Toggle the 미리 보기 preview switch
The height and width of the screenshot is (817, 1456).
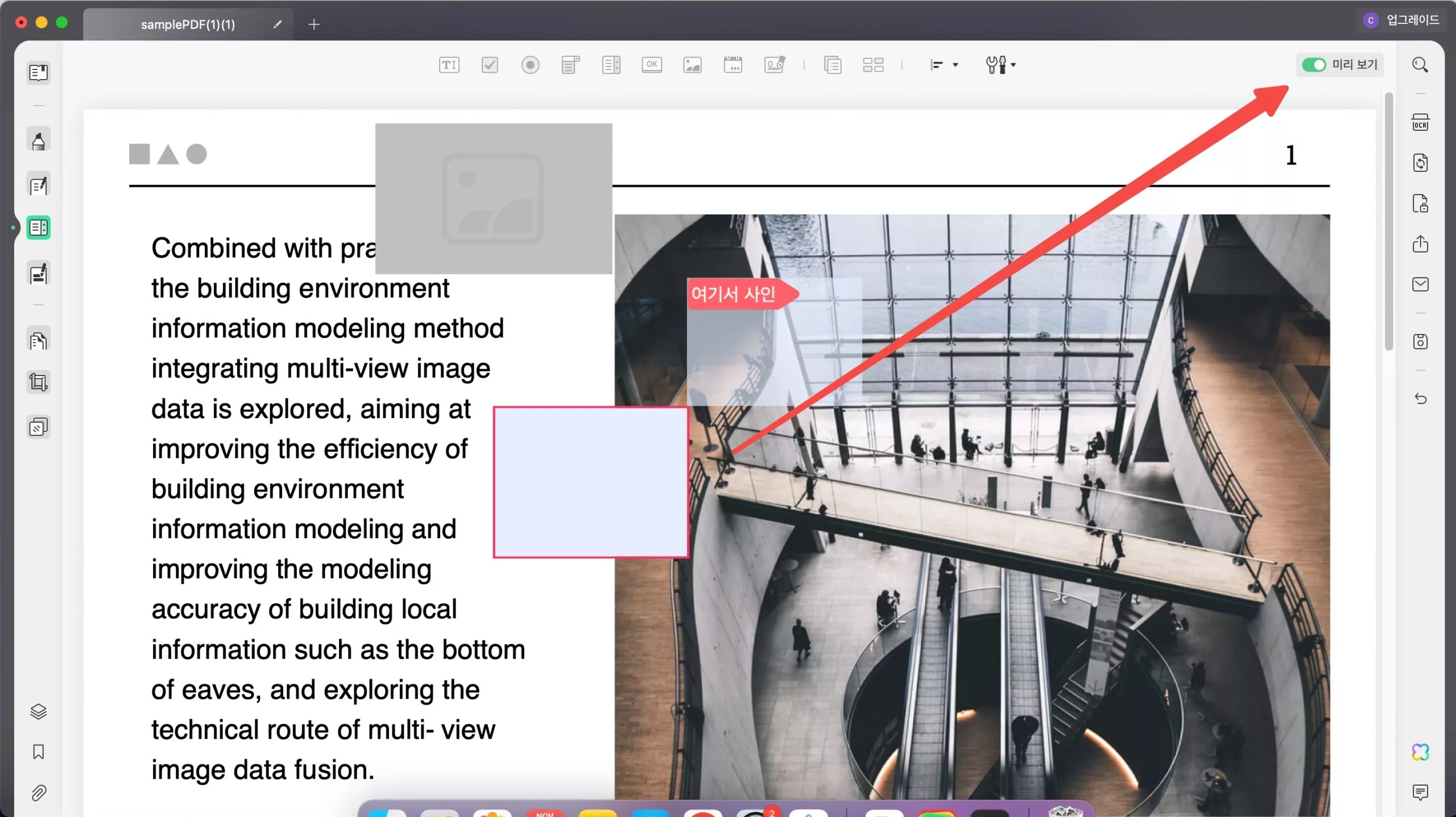pos(1314,65)
